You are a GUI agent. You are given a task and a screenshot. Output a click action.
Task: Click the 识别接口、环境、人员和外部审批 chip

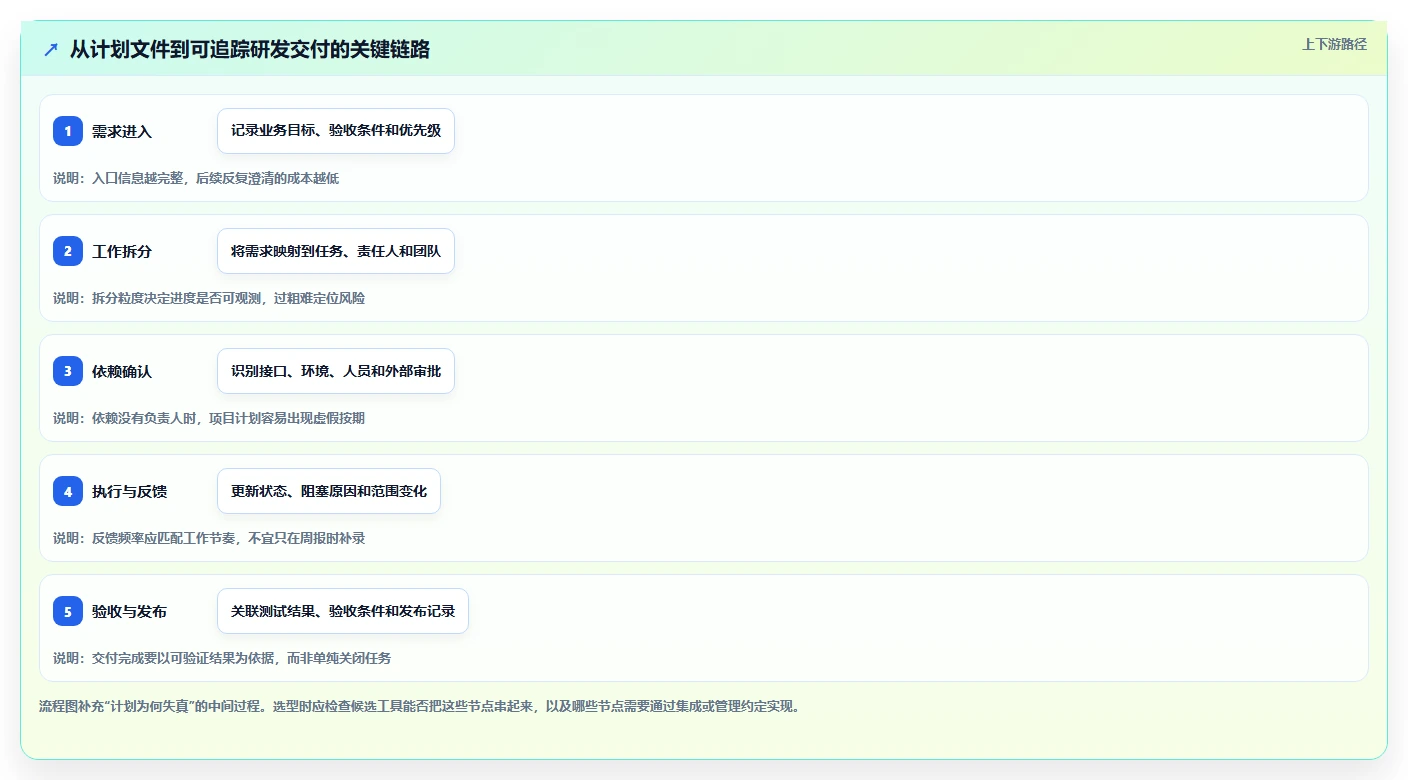point(336,371)
